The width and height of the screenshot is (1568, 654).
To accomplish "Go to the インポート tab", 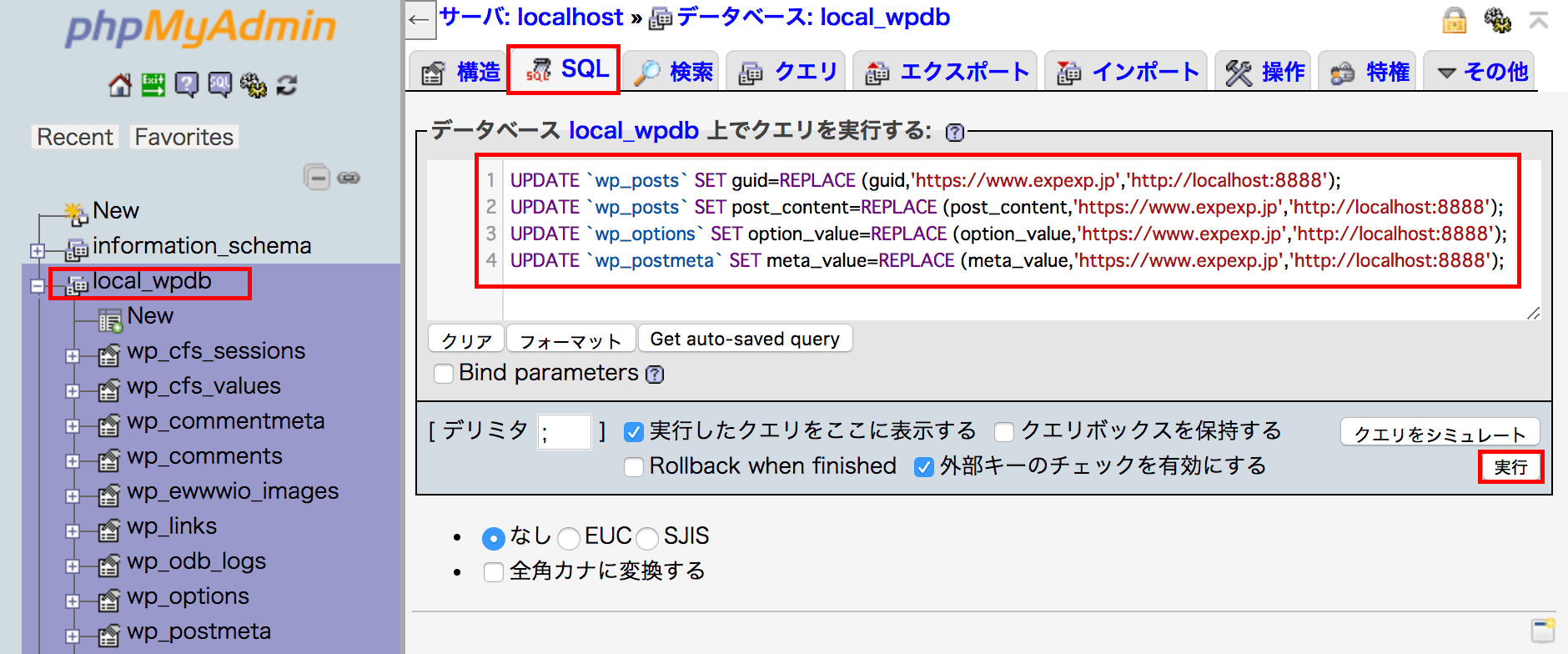I will 1126,72.
